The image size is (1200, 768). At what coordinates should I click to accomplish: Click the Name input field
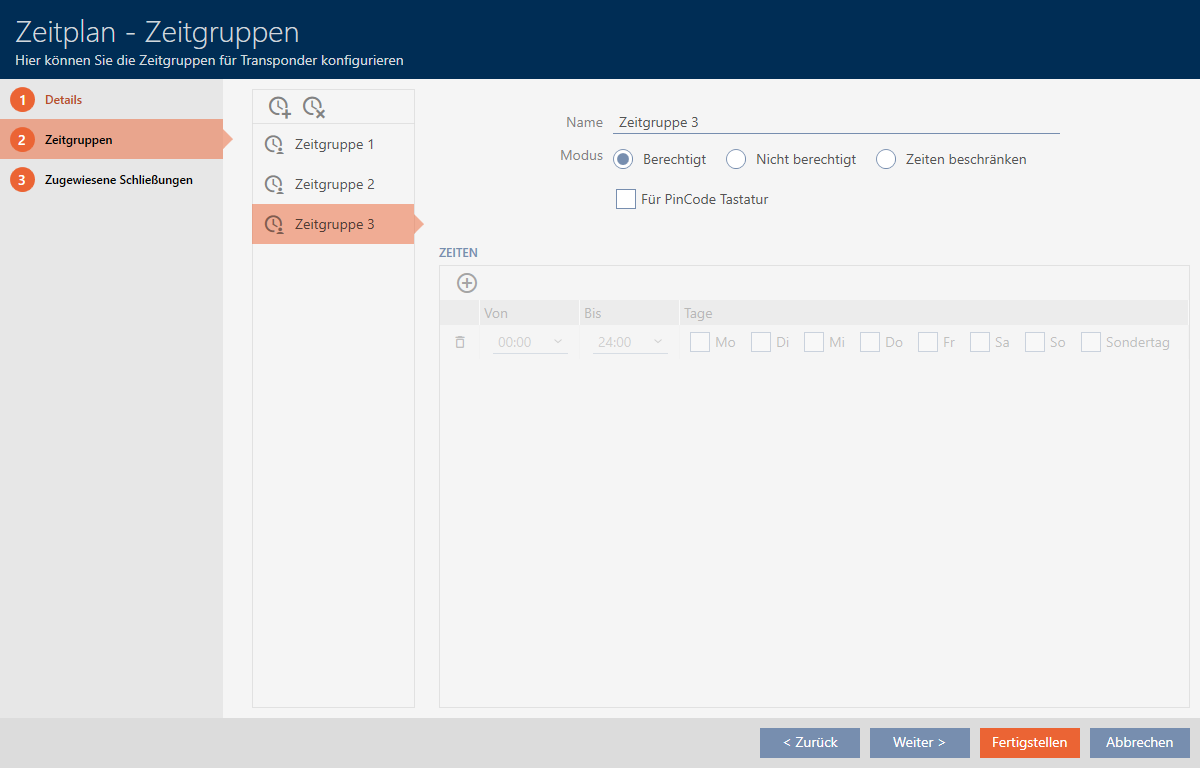[835, 123]
